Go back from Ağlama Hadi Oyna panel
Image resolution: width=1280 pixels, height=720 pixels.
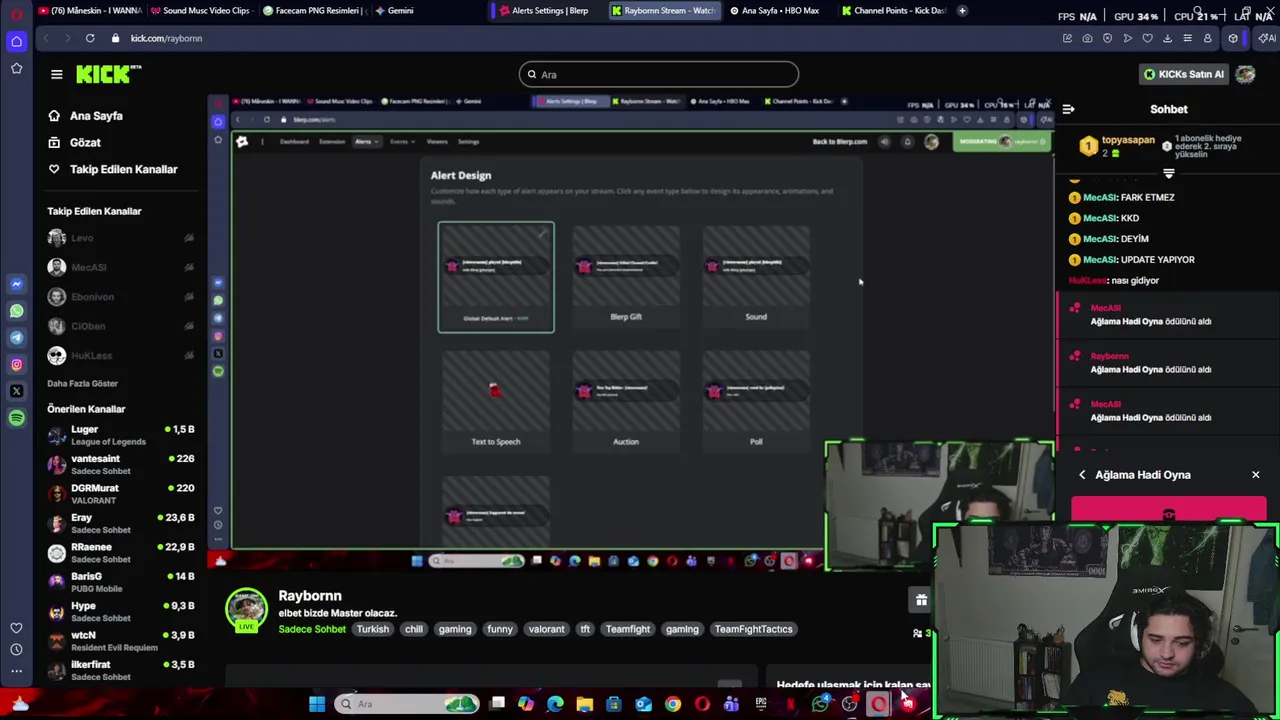point(1082,475)
